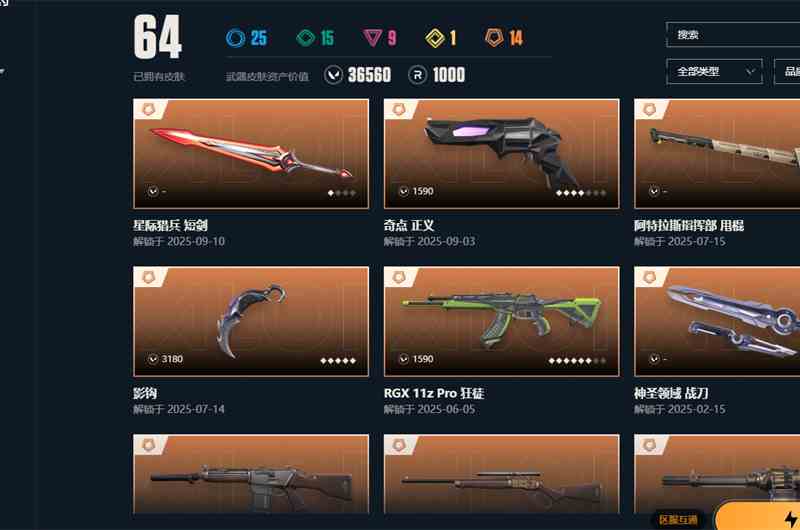Image resolution: width=800 pixels, height=530 pixels.
Task: Click the rarity badge on 影钩 card
Action: [148, 276]
